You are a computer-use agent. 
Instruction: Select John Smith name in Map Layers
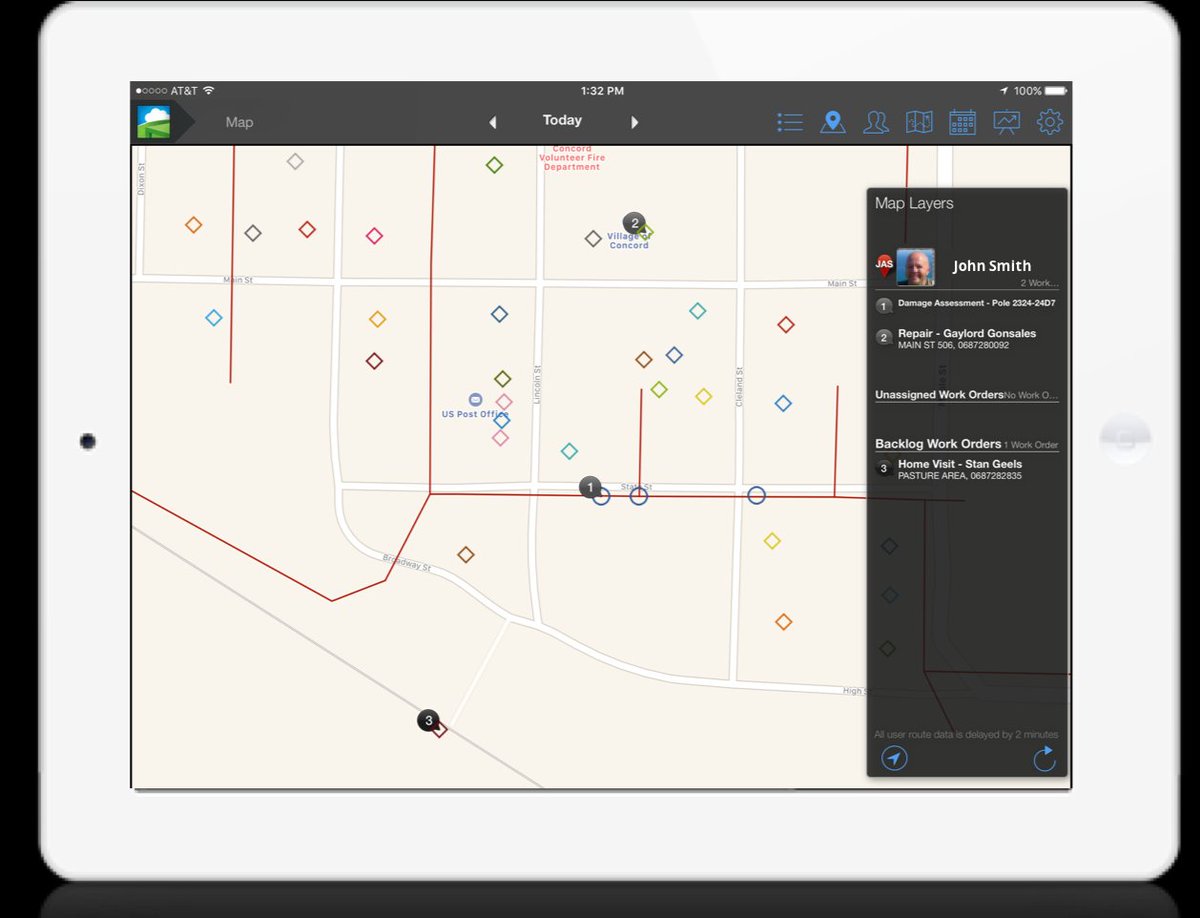click(x=991, y=266)
